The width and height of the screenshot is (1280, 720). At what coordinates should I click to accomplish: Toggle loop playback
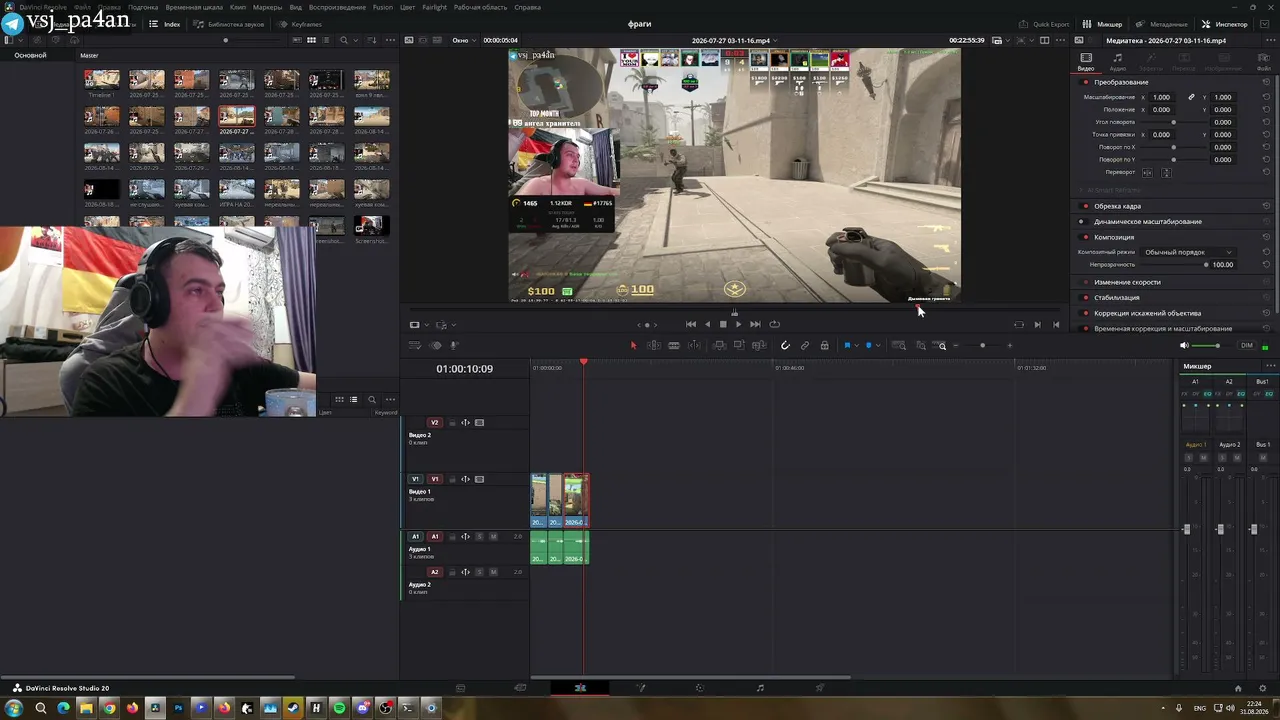pyautogui.click(x=774, y=324)
